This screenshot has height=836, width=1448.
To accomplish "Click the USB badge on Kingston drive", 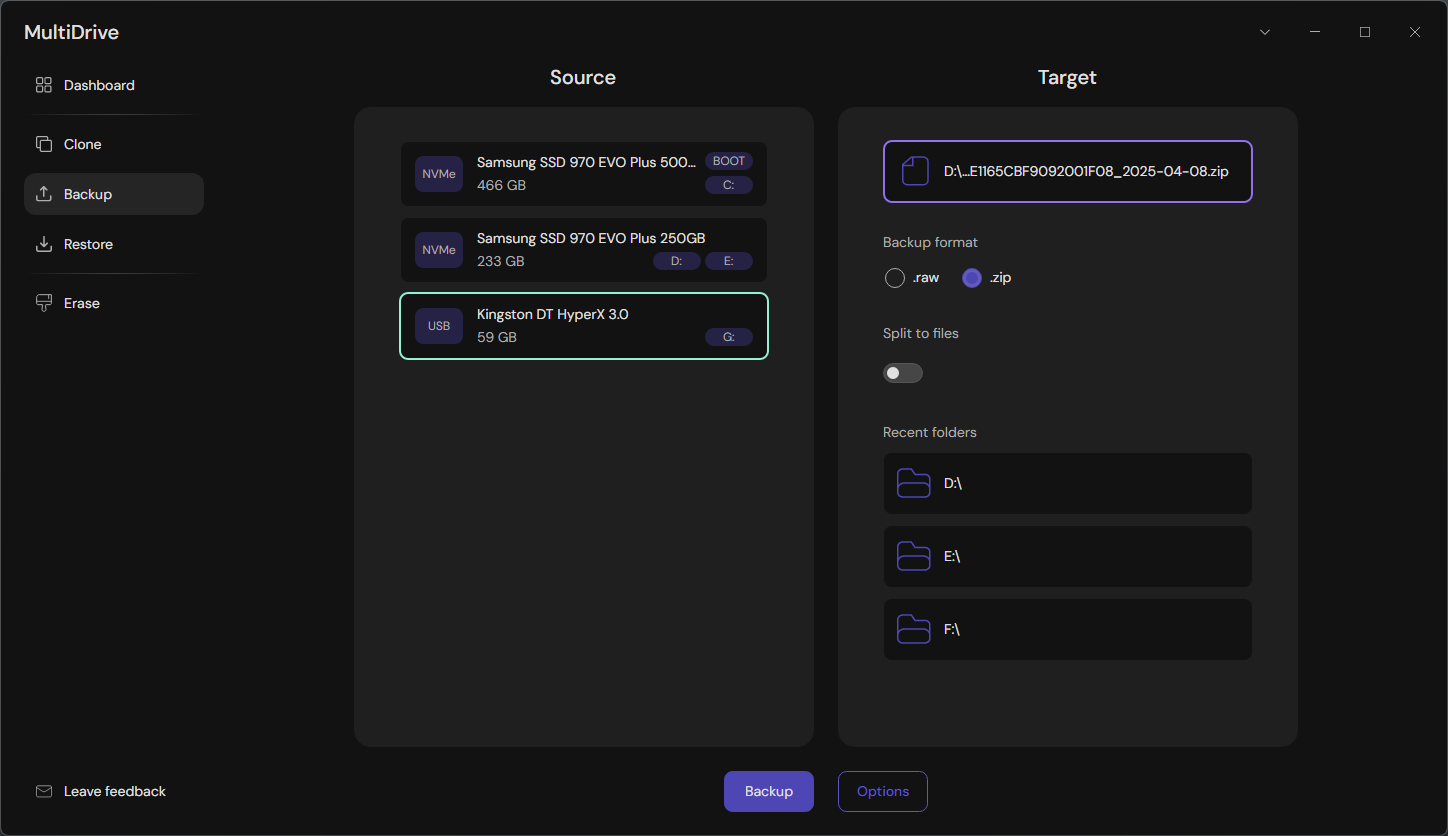I will tap(438, 325).
